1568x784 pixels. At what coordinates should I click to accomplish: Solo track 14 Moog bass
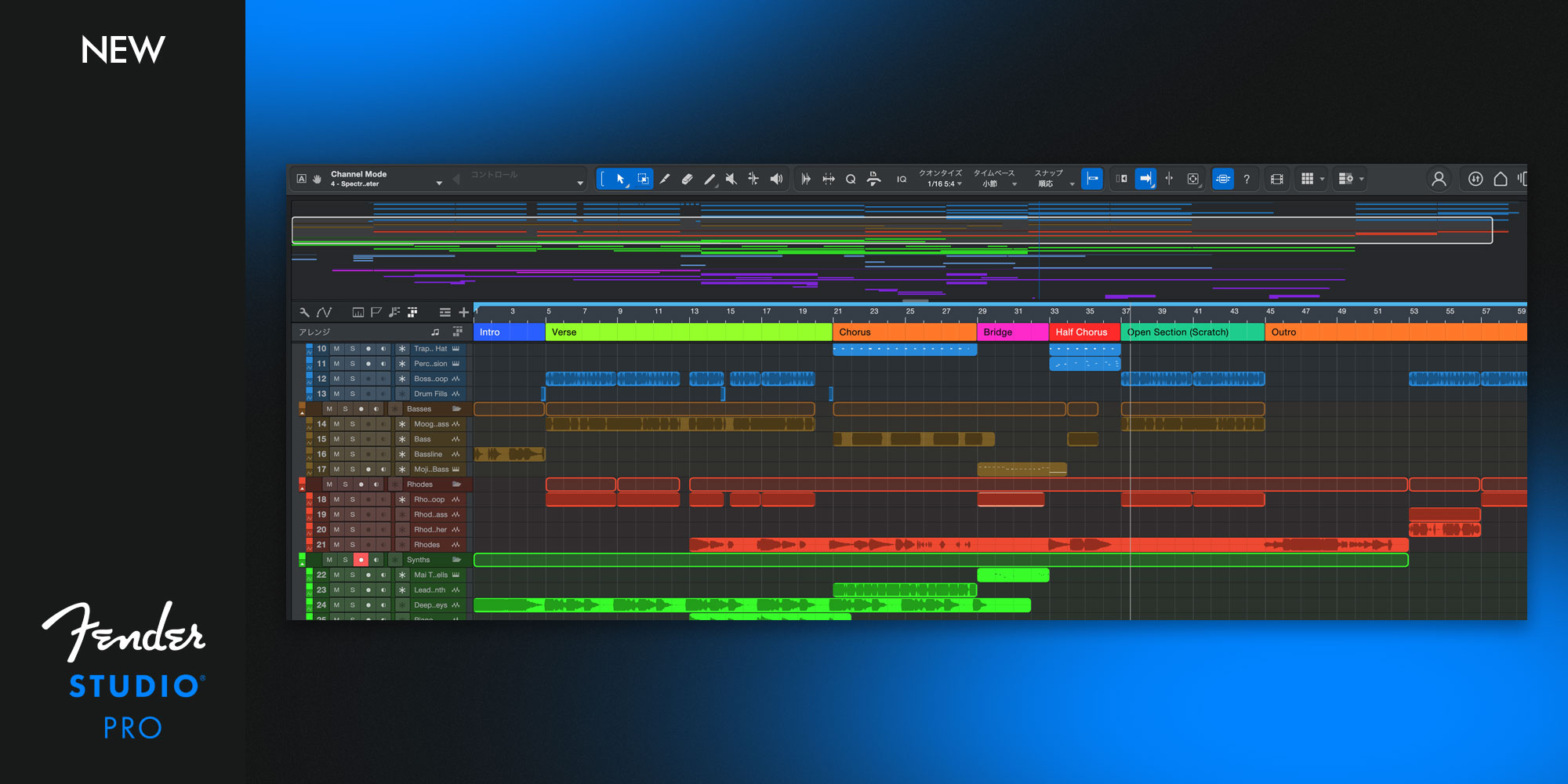(x=353, y=424)
